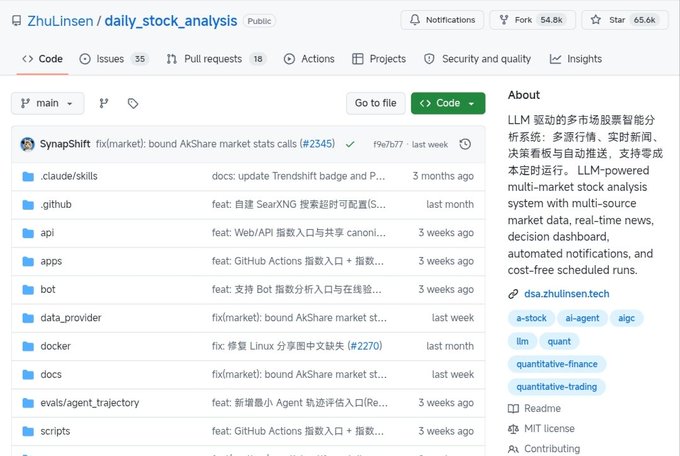The height and width of the screenshot is (456, 680).
Task: Open the .github folder
Action: coord(56,204)
